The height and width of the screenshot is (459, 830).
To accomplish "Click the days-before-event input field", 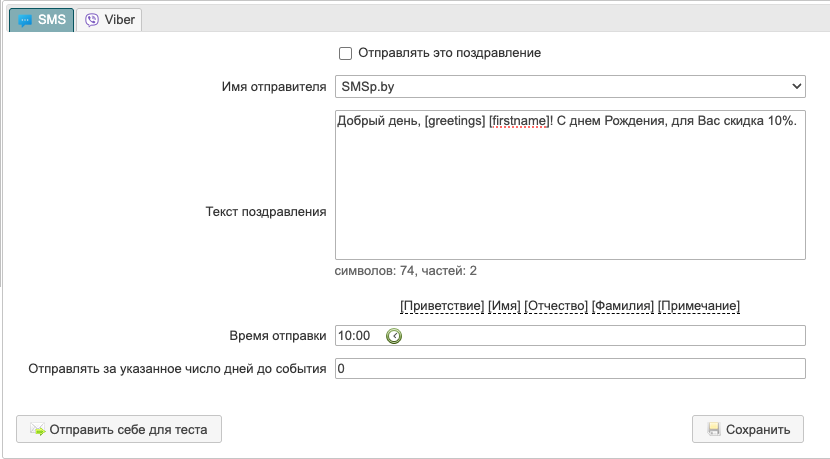I will click(569, 369).
